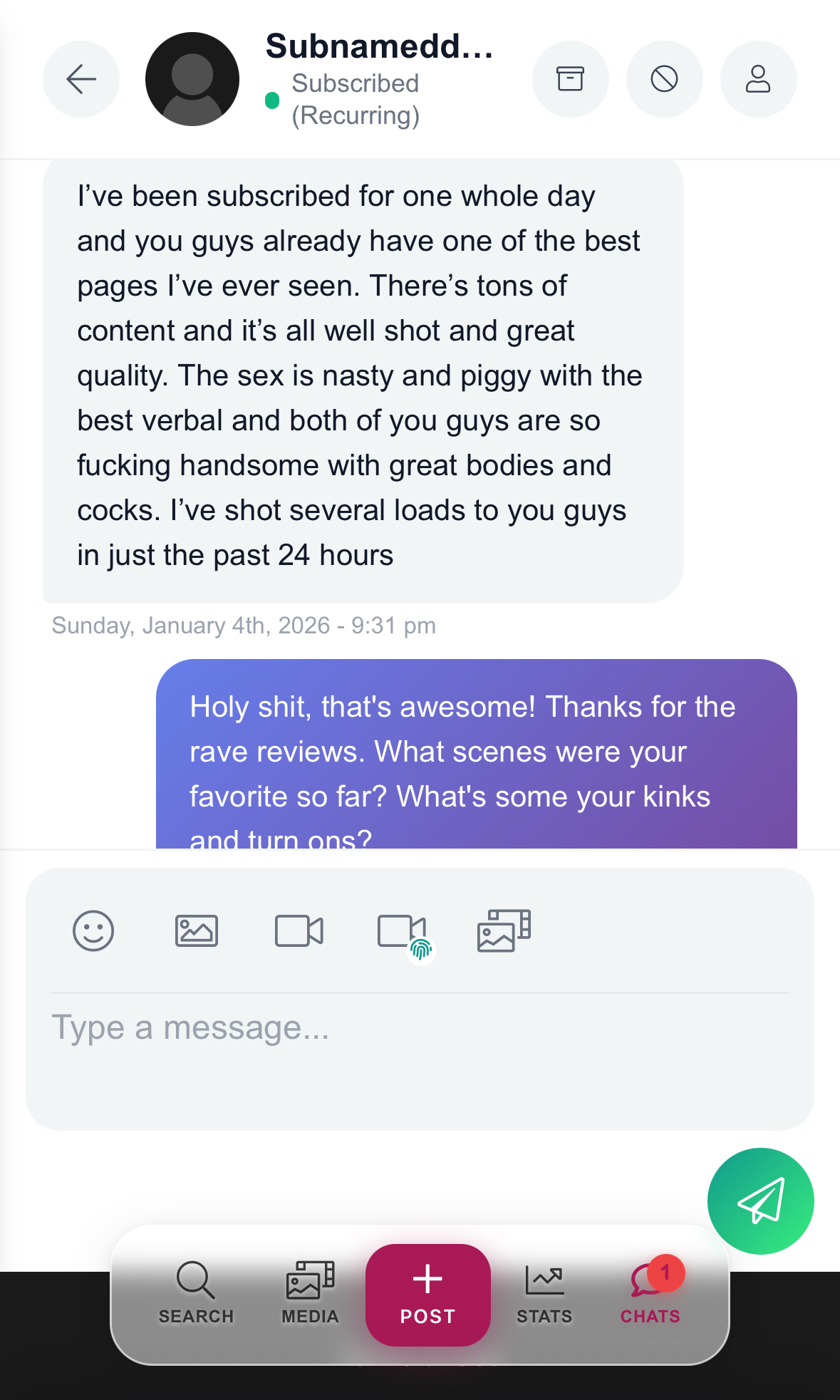Select the purple reply message bubble

point(476,754)
